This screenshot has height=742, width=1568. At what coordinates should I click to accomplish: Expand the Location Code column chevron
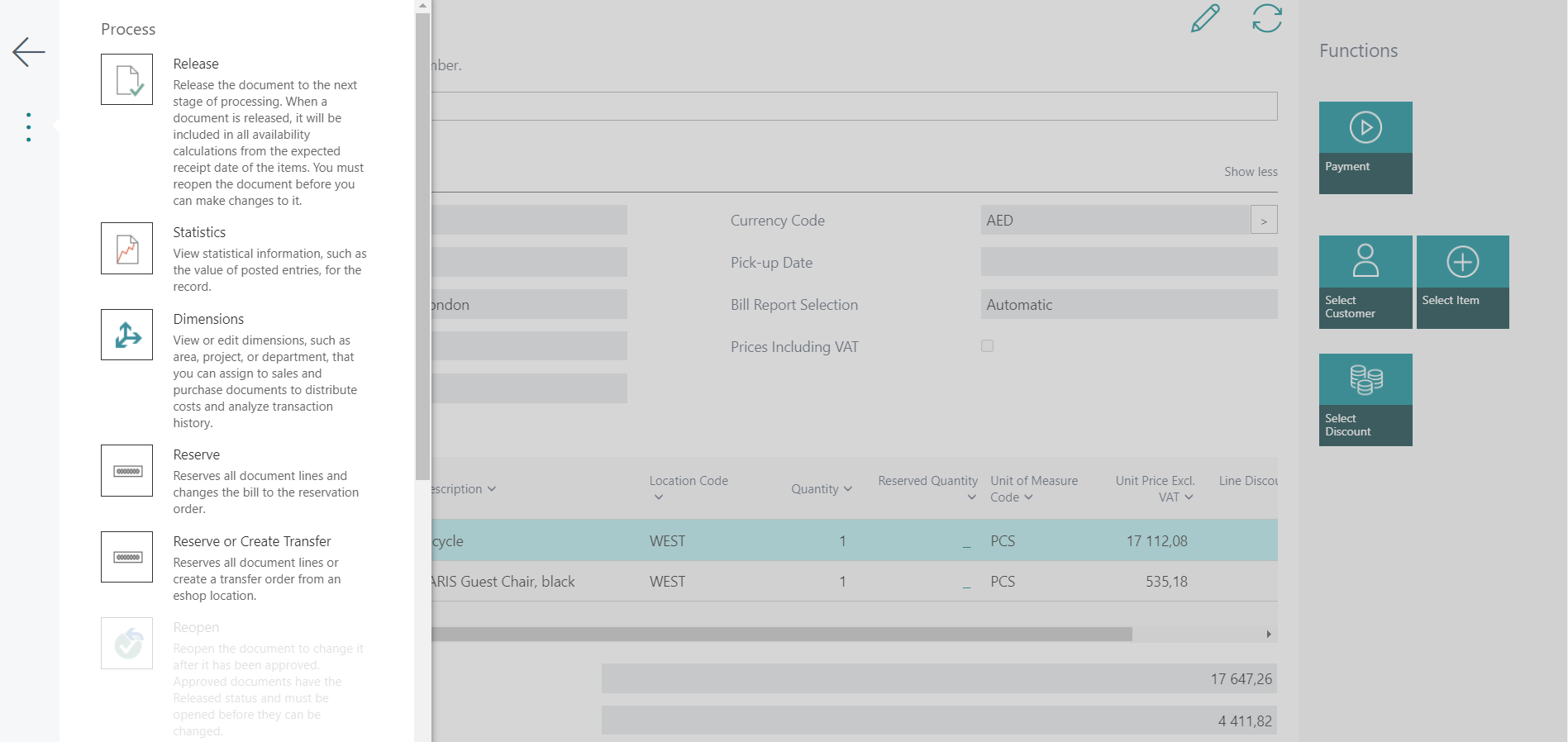point(659,497)
